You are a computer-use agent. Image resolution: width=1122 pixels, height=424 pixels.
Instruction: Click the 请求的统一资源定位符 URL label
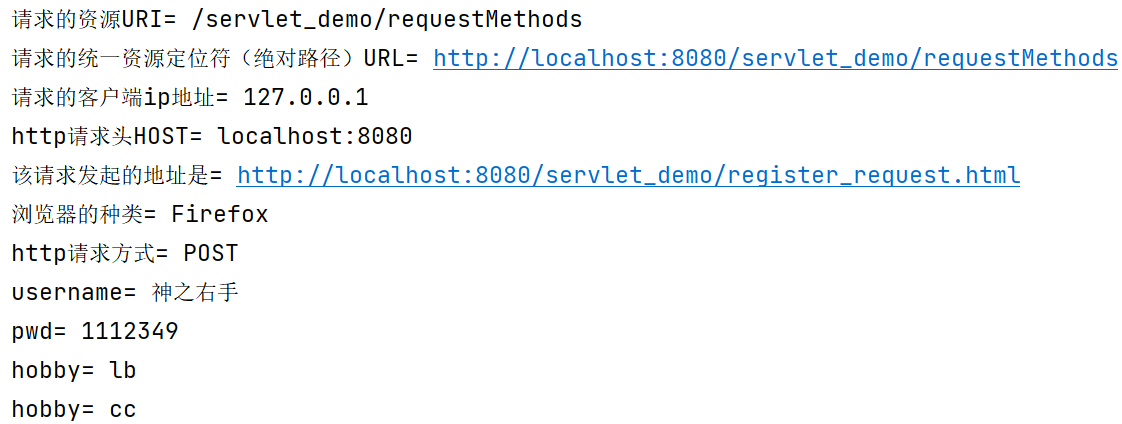[x=215, y=59]
